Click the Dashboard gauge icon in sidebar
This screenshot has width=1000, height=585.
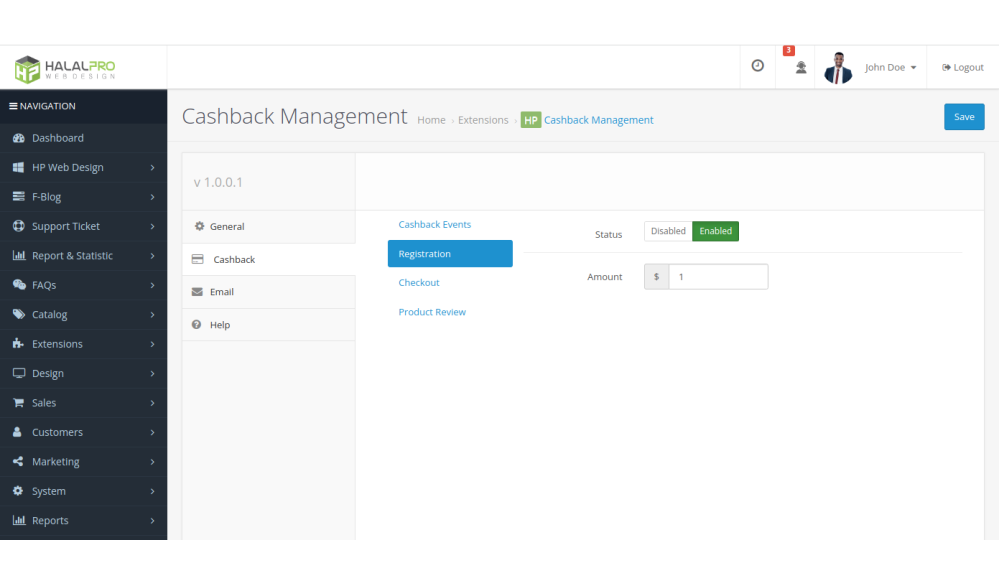18,138
